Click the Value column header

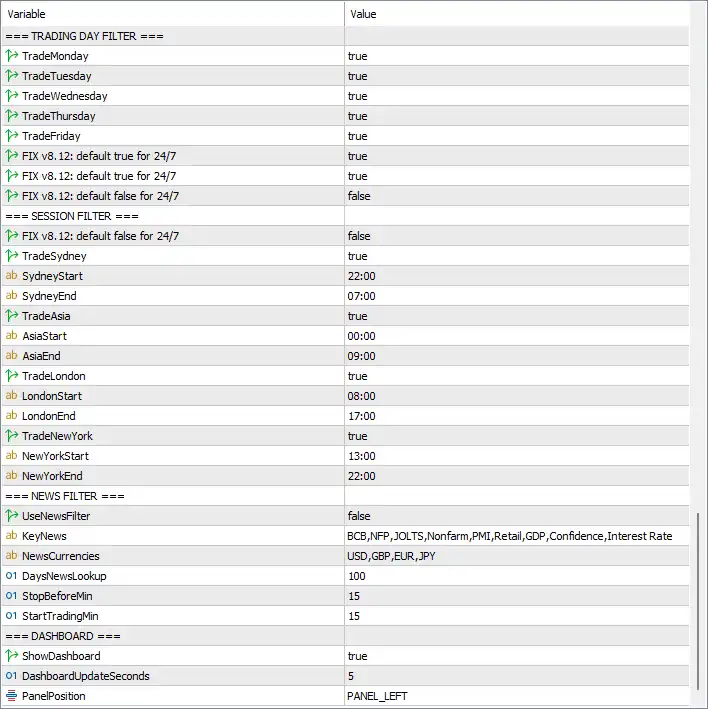click(517, 14)
